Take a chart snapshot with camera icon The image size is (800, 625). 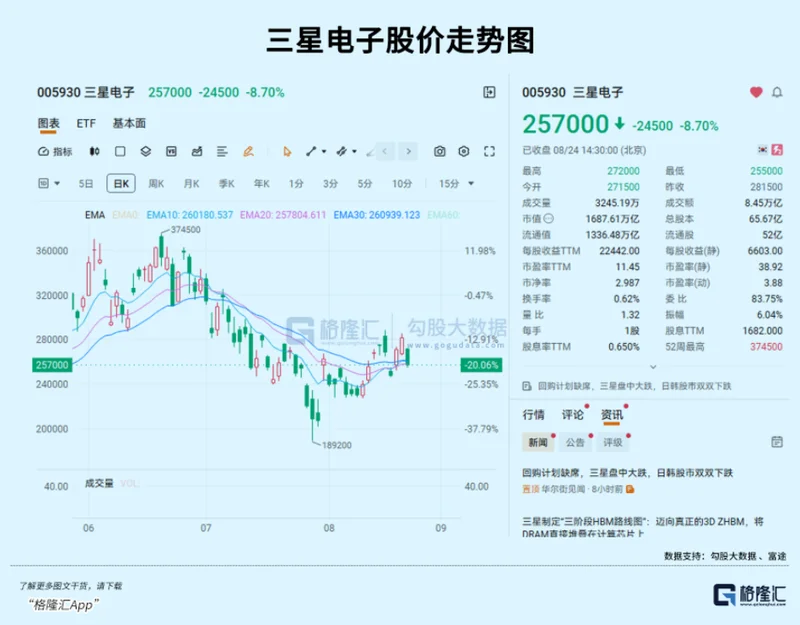click(x=440, y=152)
